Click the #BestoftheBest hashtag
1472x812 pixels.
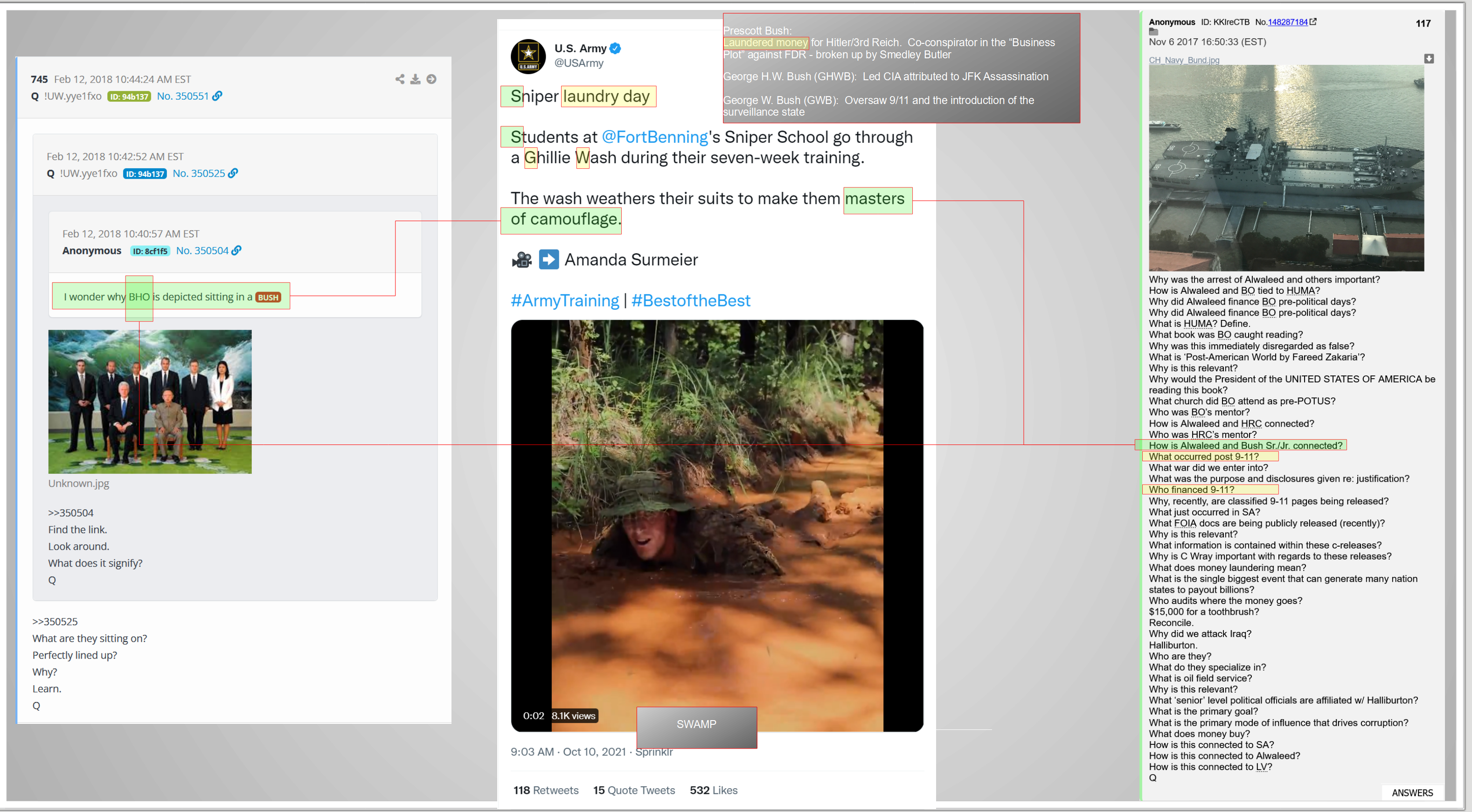pyautogui.click(x=691, y=300)
